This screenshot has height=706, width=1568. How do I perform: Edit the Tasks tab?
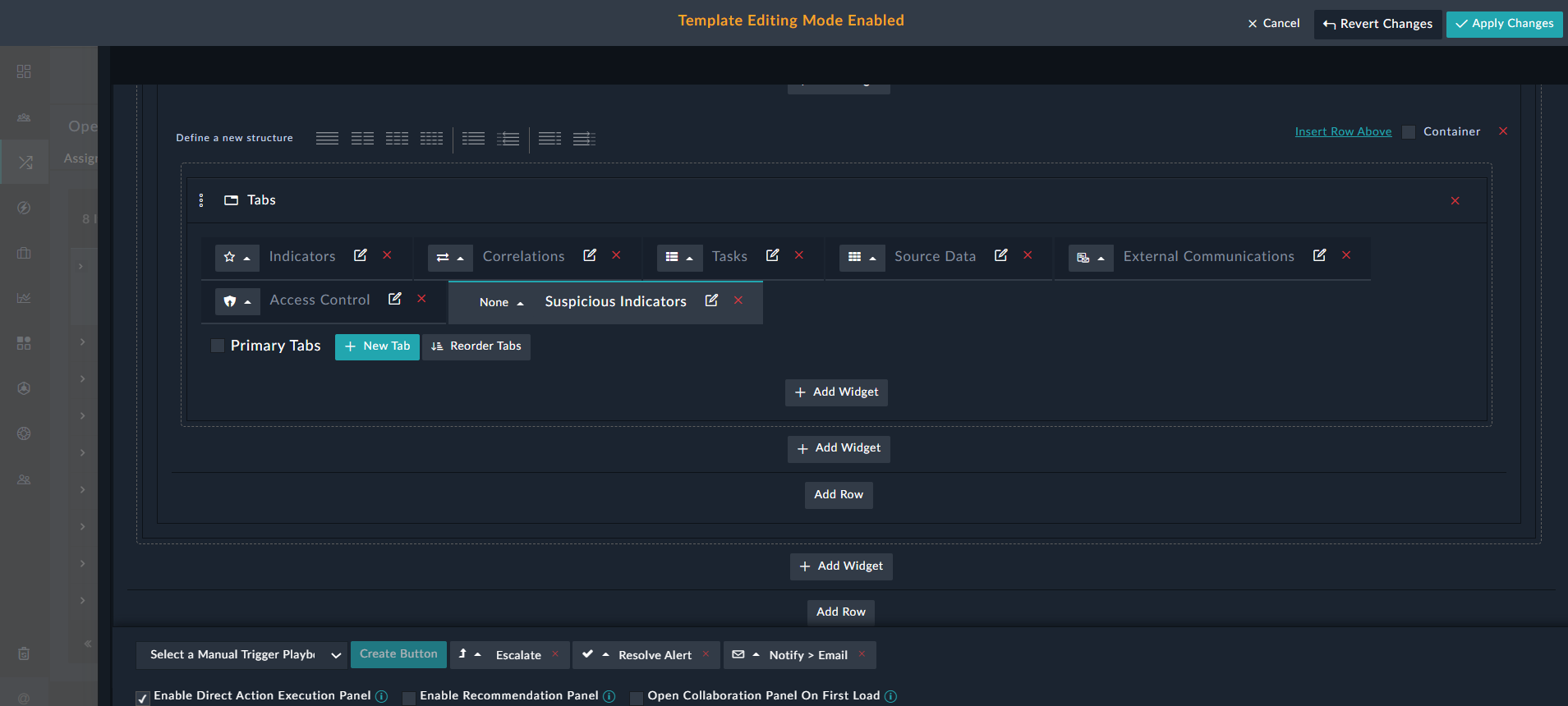[x=772, y=255]
